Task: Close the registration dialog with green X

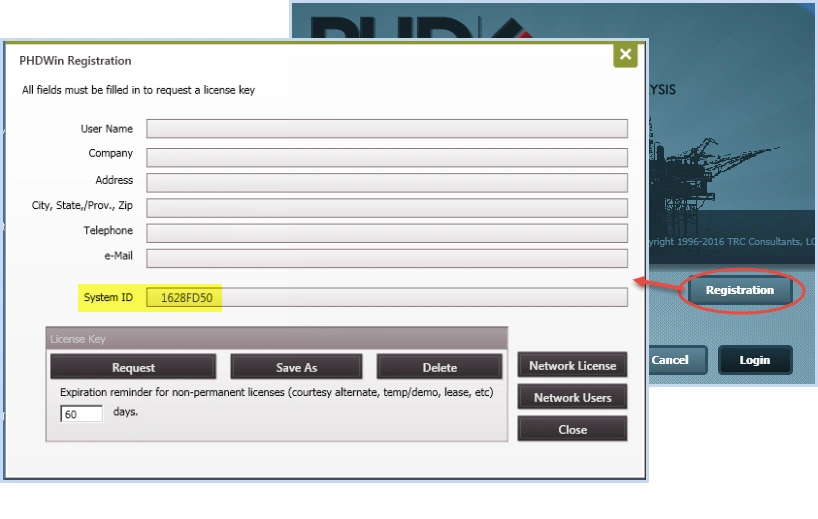Action: 625,55
